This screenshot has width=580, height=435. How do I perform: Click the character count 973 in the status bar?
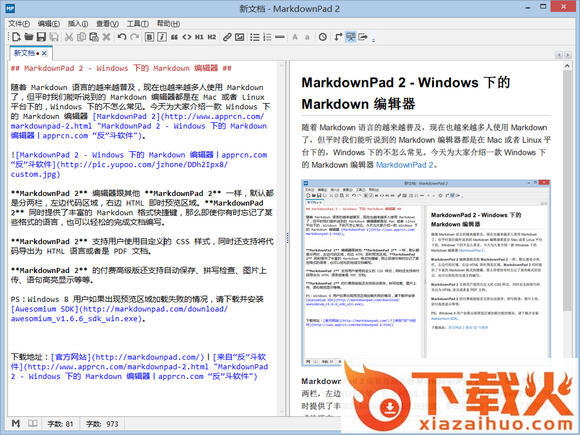[x=102, y=424]
